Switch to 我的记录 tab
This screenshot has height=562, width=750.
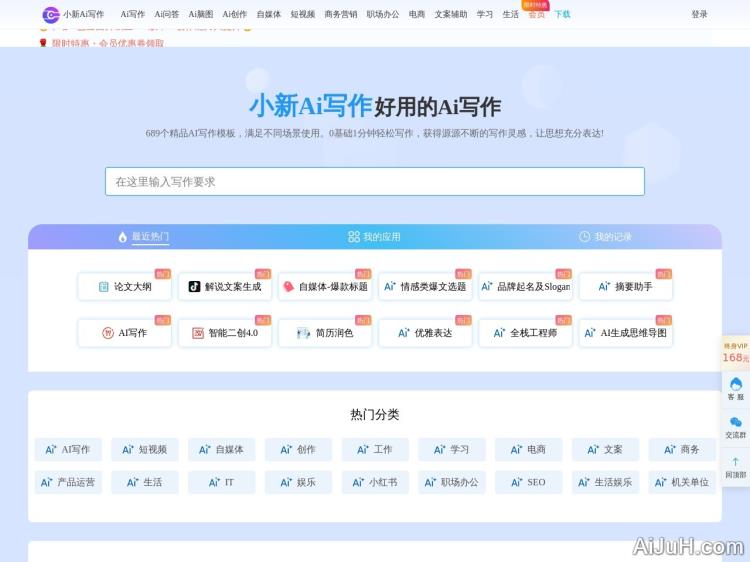pos(605,237)
